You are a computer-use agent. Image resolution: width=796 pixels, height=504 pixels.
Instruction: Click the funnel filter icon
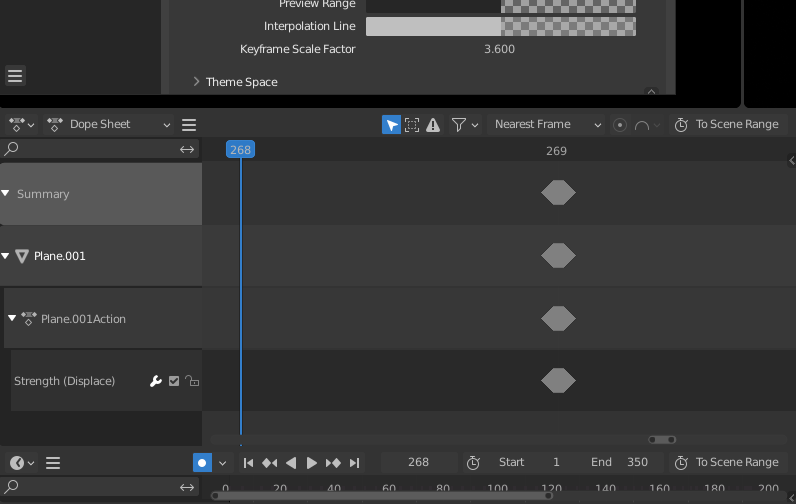(459, 125)
